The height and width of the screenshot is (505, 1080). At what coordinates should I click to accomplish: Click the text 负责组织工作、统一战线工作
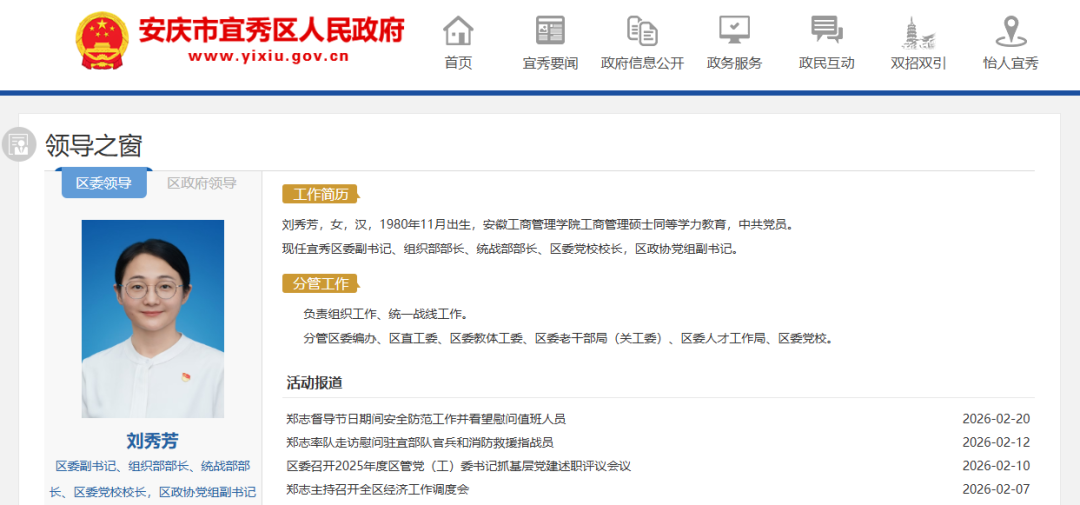[386, 314]
